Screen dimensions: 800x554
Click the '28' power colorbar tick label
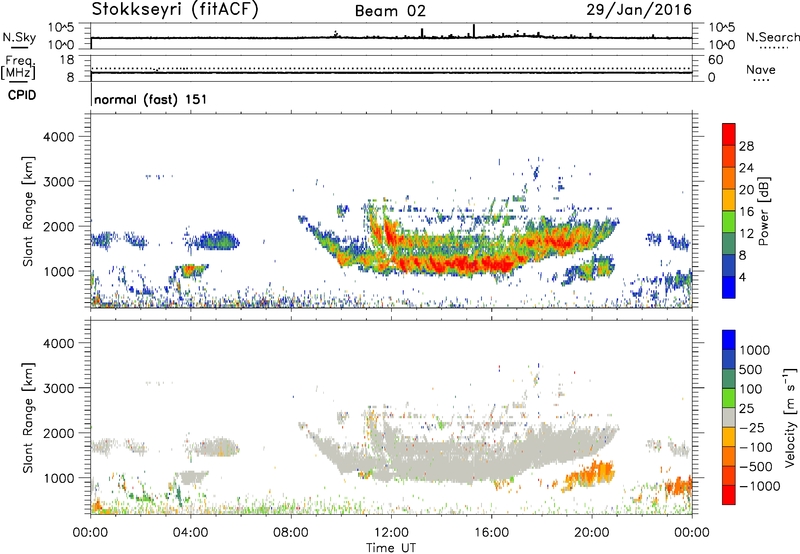coord(746,146)
